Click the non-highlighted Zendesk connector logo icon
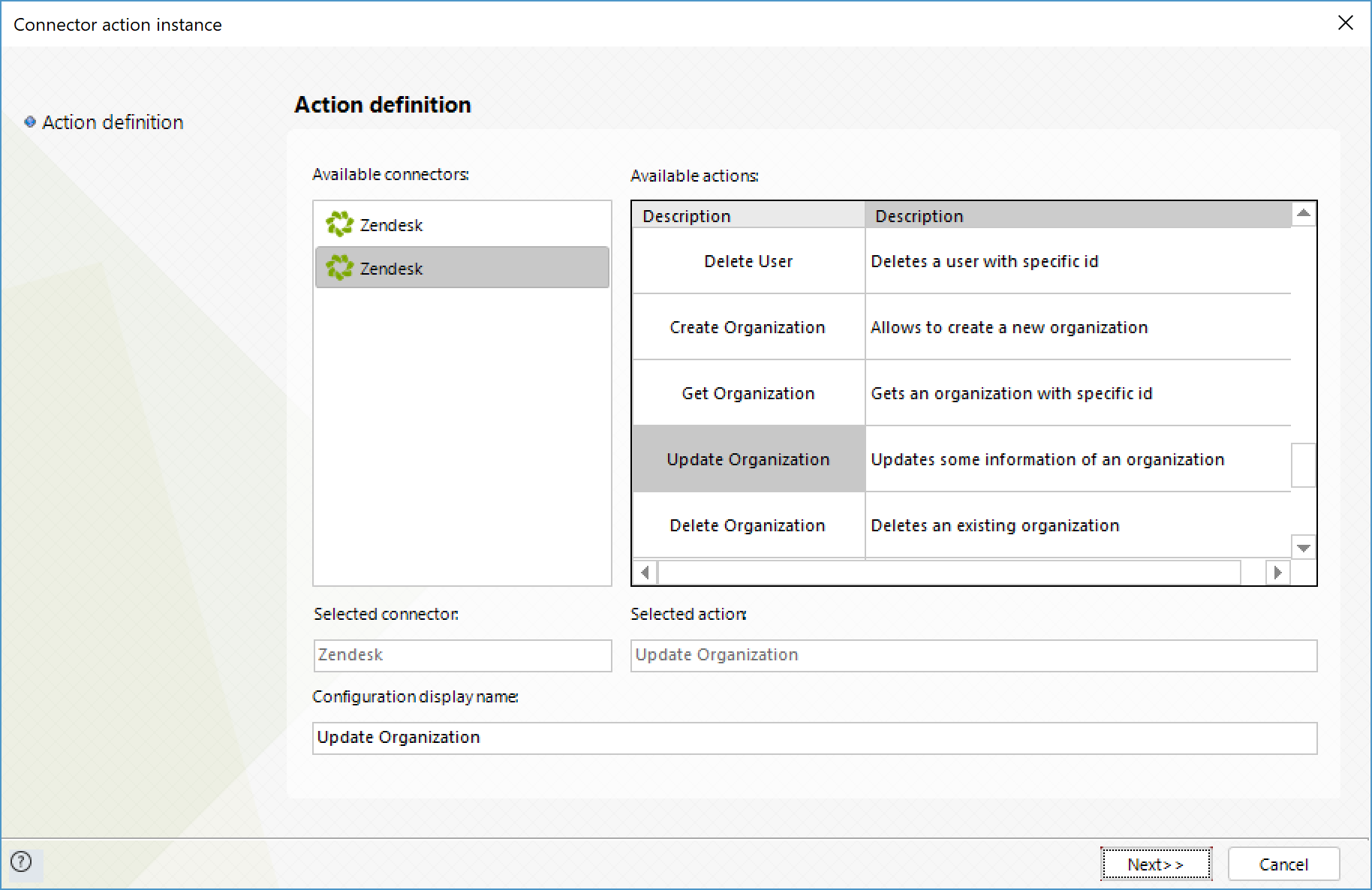This screenshot has height=890, width=1372. [x=339, y=224]
